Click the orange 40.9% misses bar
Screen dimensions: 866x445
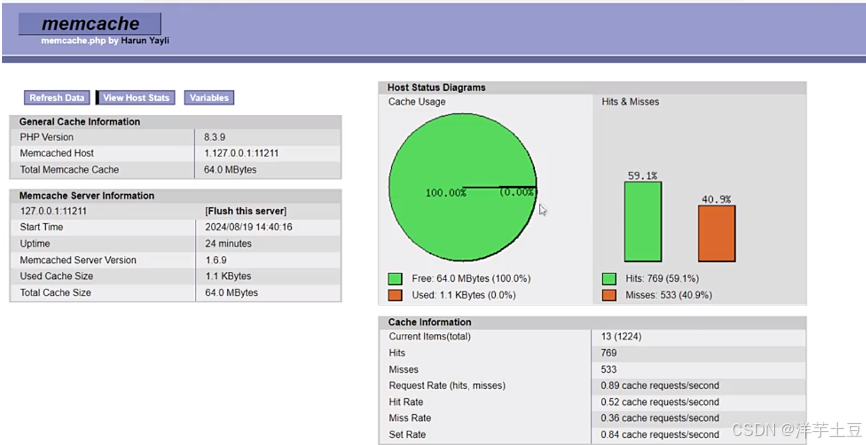717,234
